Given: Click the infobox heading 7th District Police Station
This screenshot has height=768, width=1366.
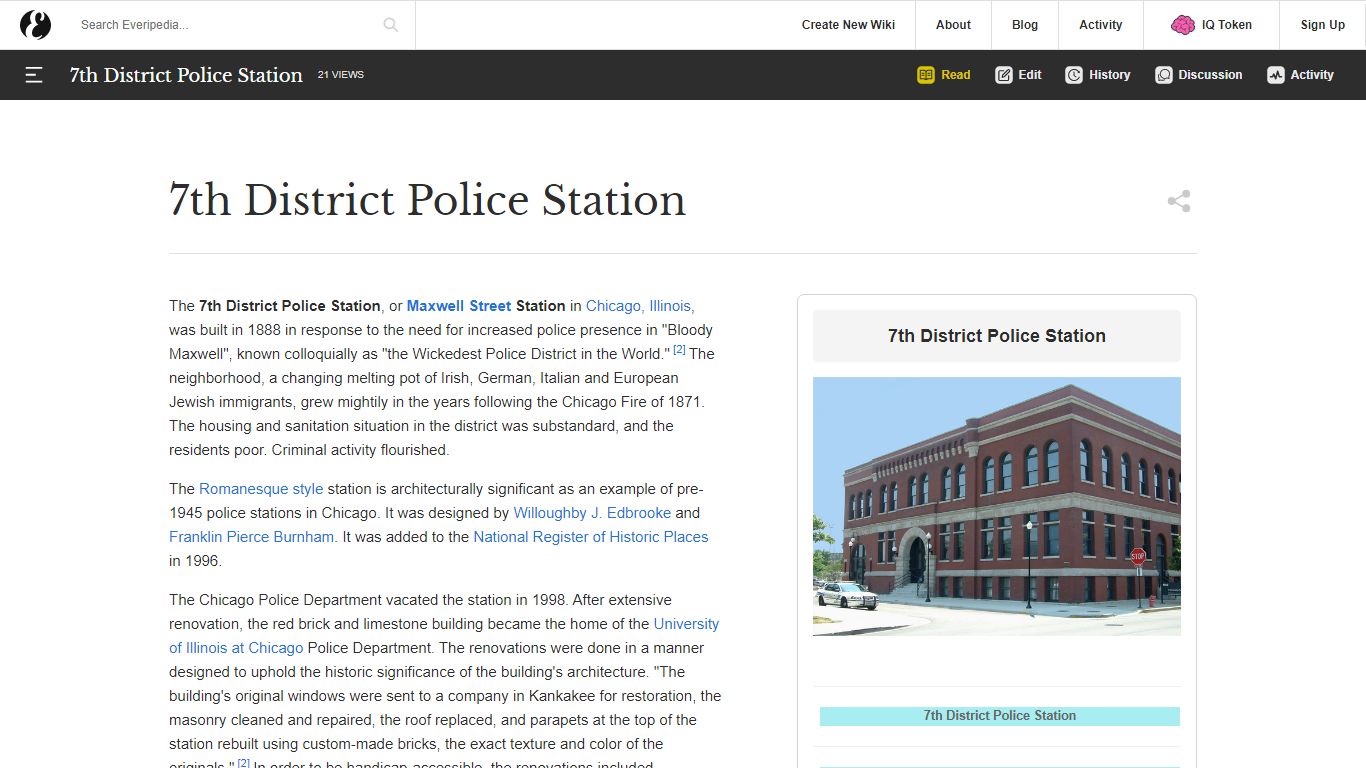Looking at the screenshot, I should point(997,336).
